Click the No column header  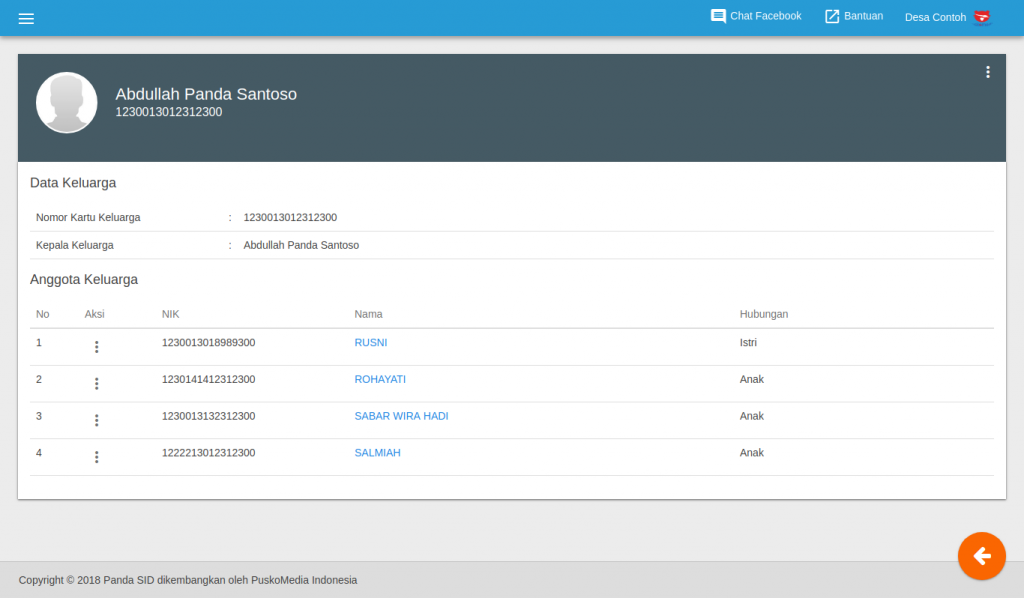pyautogui.click(x=42, y=314)
